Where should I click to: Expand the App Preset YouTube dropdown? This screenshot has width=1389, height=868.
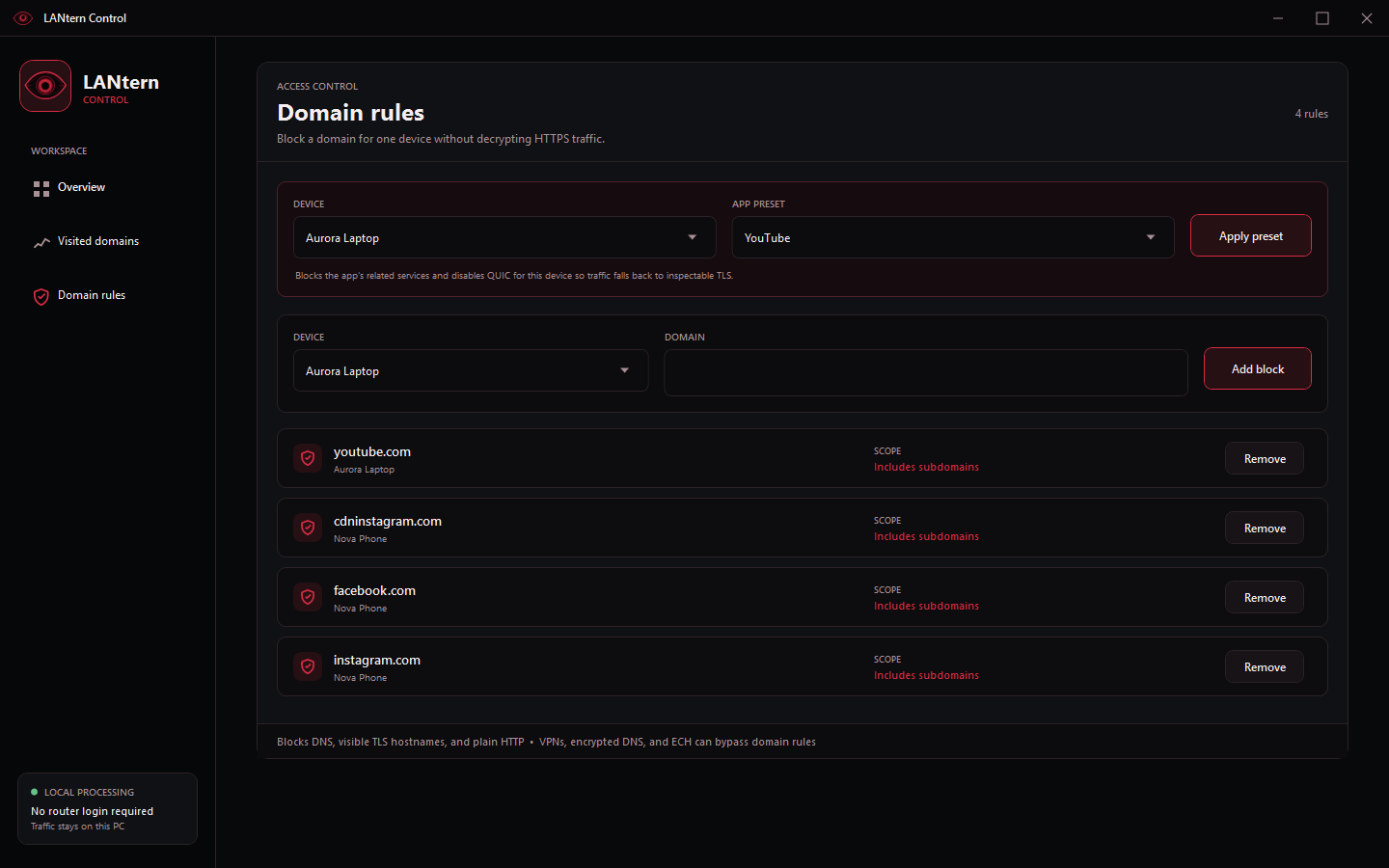(x=953, y=237)
